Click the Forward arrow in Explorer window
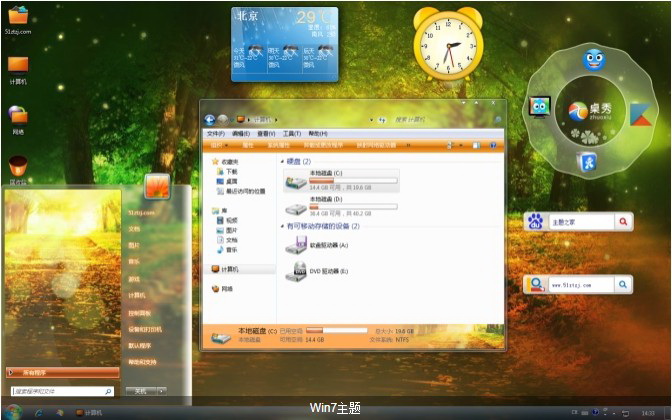The height and width of the screenshot is (420, 672). point(222,120)
